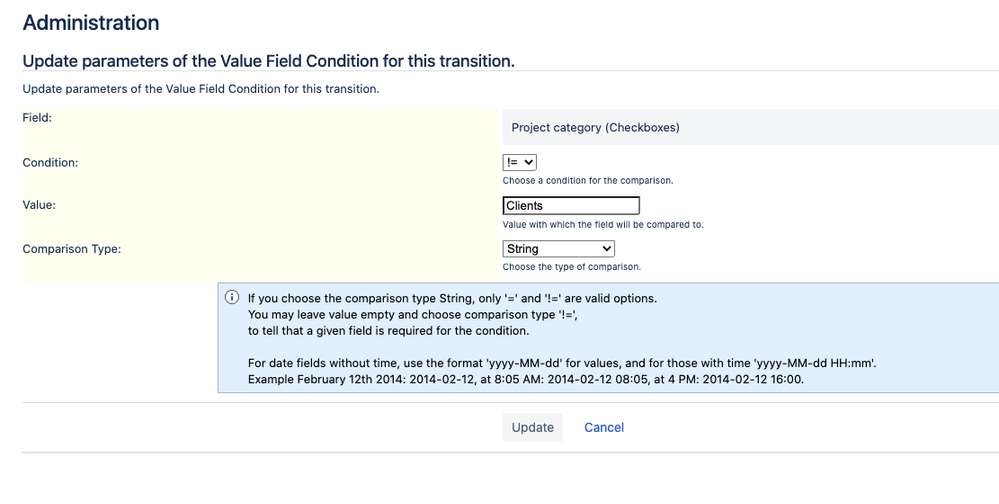999x504 pixels.
Task: Click the info line about 'yyyy-MM-dd' date format
Action: tap(562, 363)
